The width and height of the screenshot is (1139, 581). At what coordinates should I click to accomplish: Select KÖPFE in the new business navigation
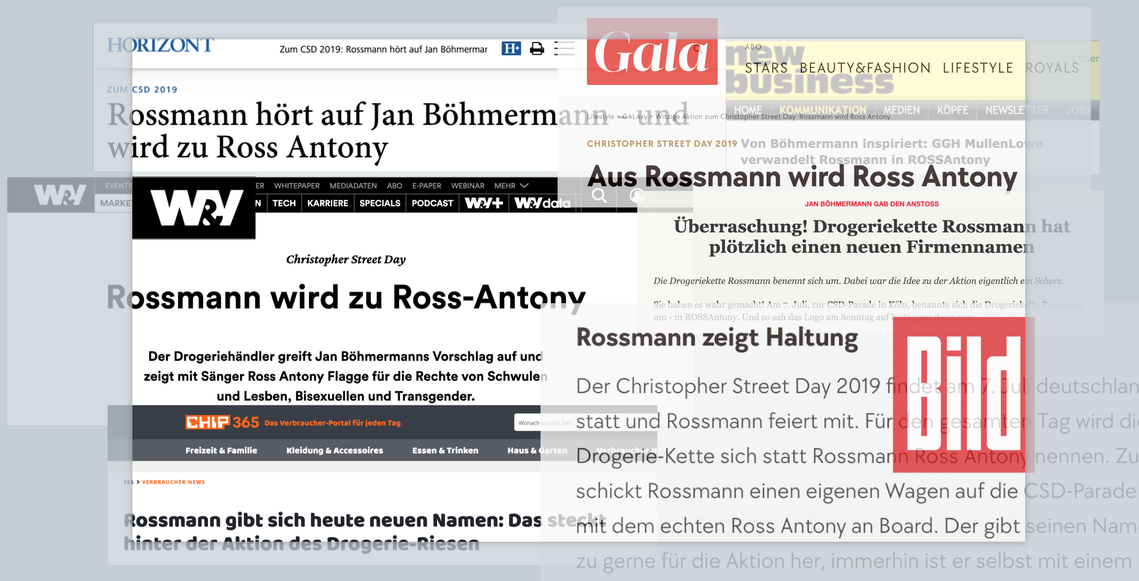point(952,110)
